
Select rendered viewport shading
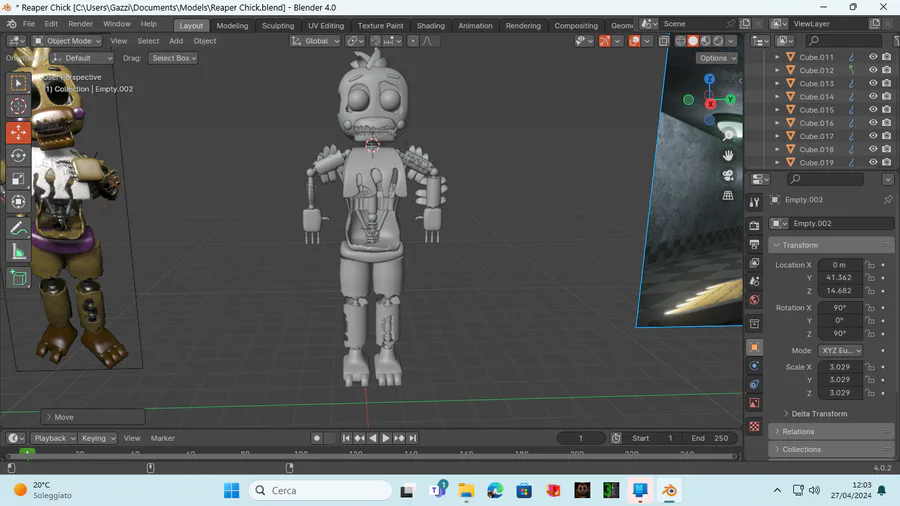click(x=718, y=41)
